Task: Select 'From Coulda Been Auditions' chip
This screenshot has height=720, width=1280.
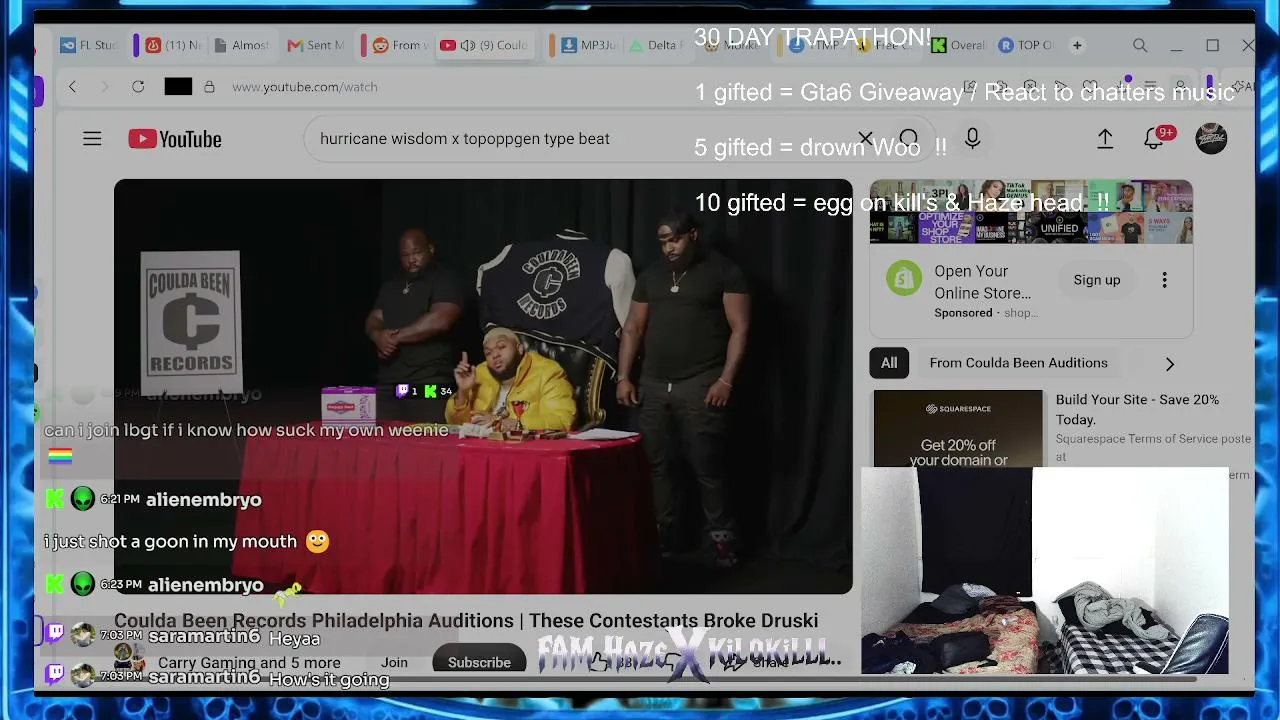Action: [x=1018, y=363]
